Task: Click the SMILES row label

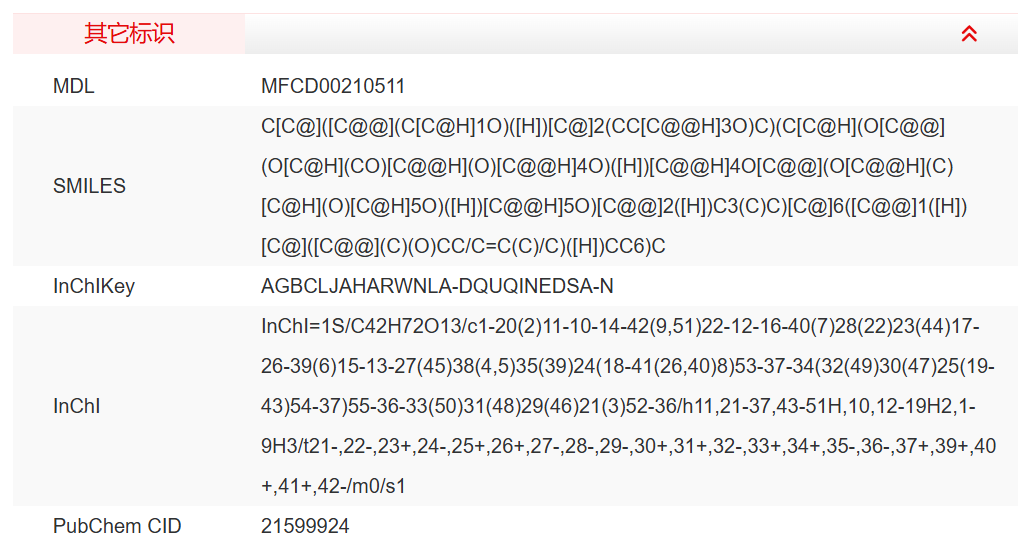Action: click(x=89, y=186)
